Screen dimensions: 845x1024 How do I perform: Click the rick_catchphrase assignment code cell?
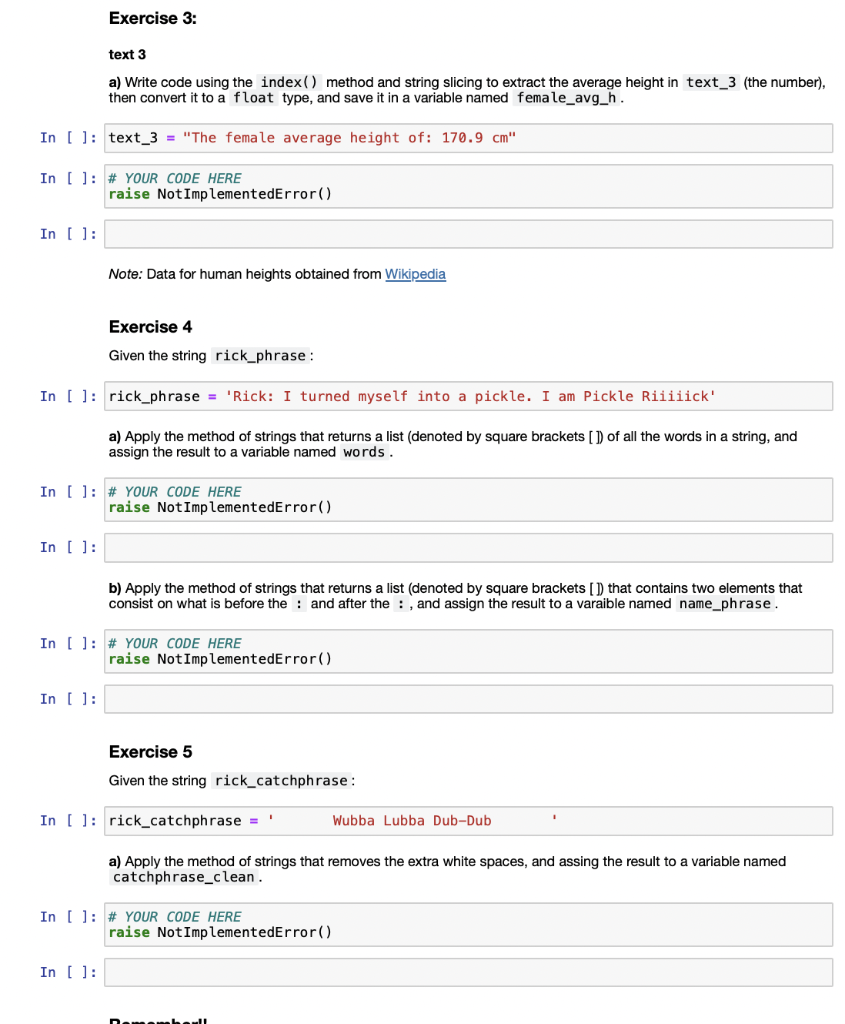tap(468, 821)
